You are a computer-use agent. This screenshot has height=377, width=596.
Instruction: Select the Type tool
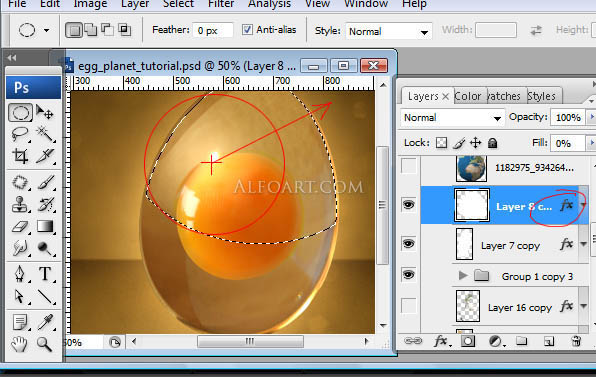tap(45, 274)
